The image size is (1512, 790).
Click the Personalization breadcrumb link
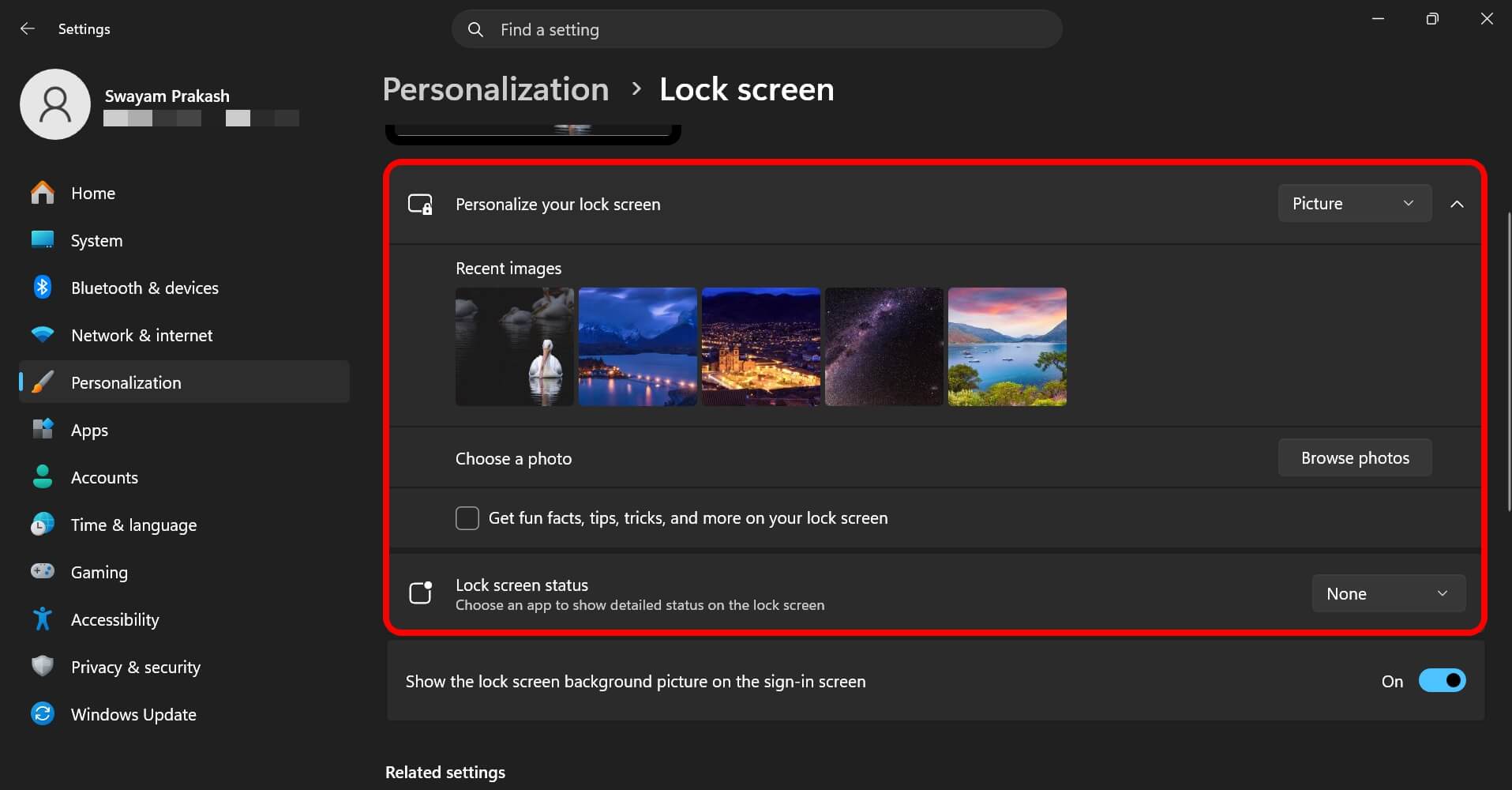[495, 88]
